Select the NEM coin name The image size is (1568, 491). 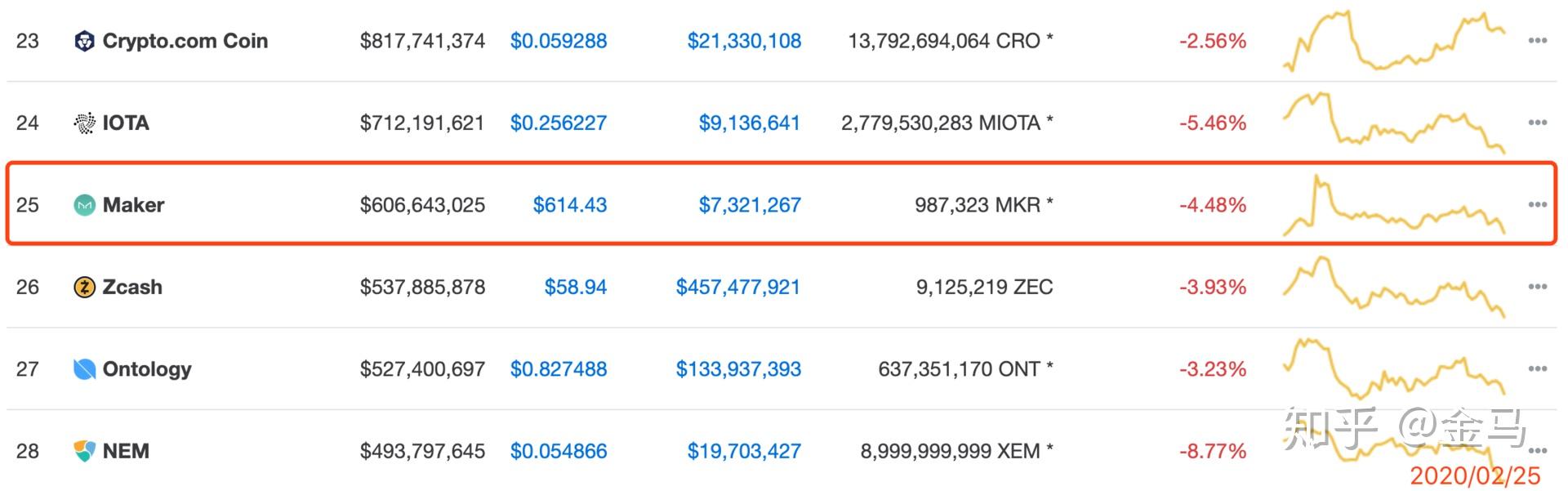tap(126, 451)
